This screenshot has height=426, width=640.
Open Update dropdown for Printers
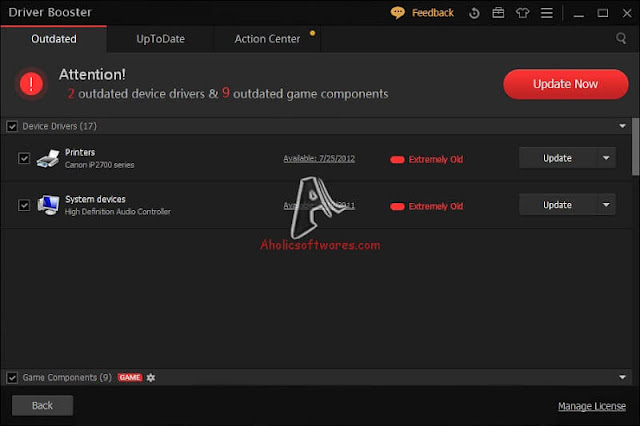[606, 158]
